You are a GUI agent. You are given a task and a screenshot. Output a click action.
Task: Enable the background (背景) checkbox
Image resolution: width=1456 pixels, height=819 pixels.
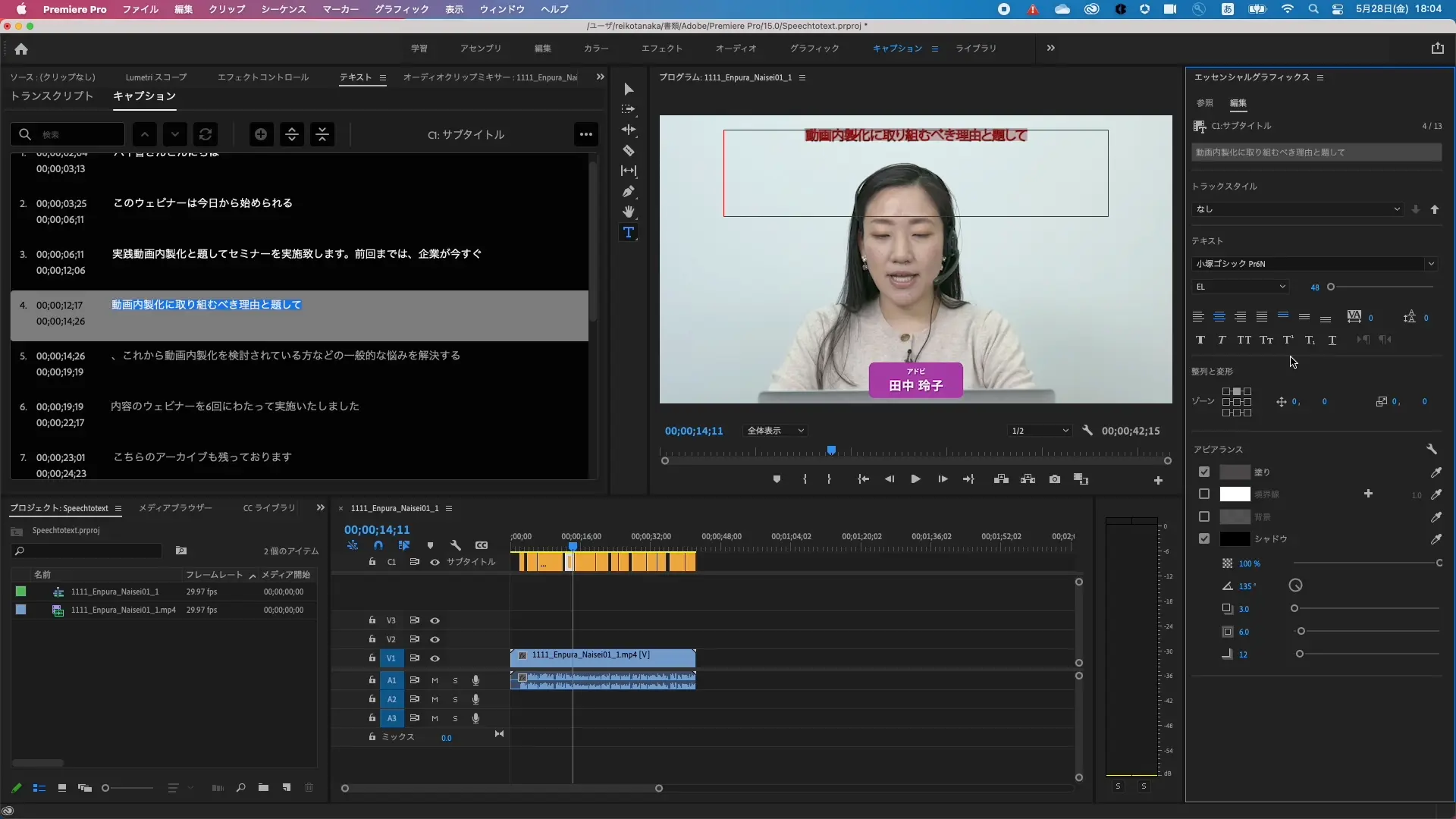pyautogui.click(x=1204, y=516)
